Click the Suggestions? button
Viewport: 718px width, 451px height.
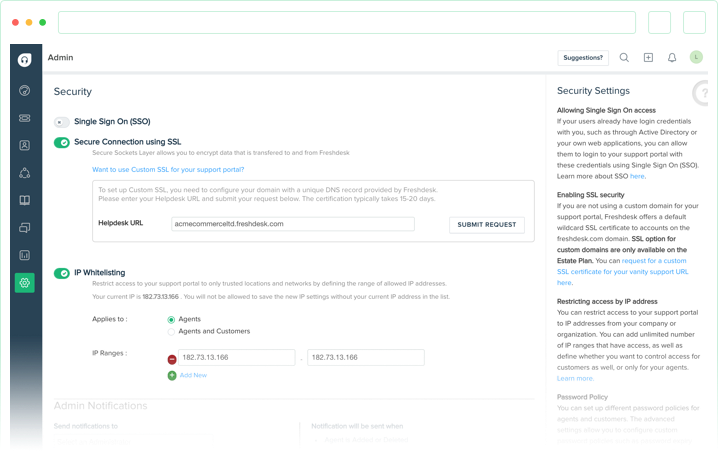[x=582, y=58]
